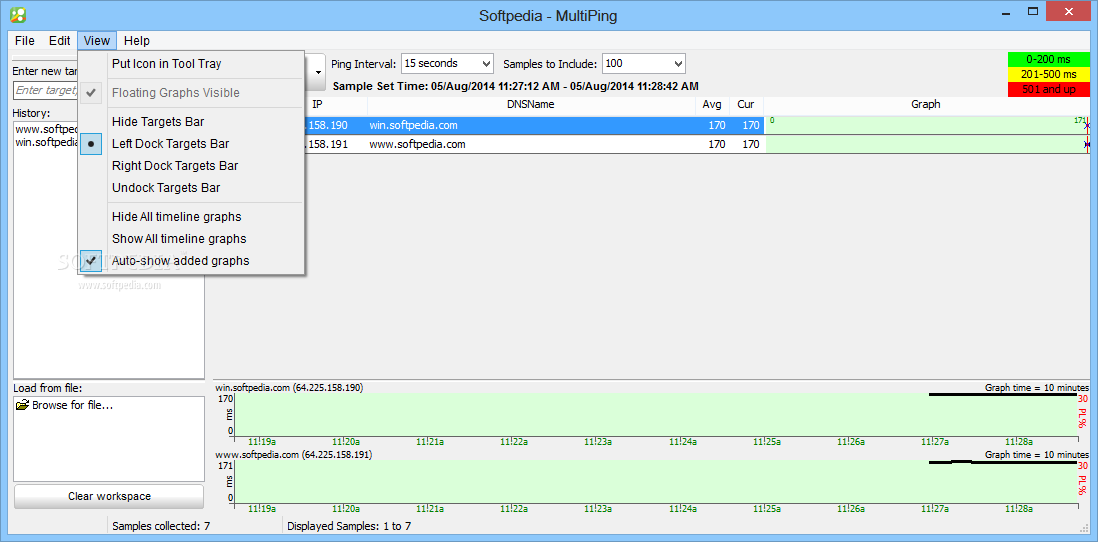Image resolution: width=1098 pixels, height=542 pixels.
Task: Click the green 0-200 ms legend swatch
Action: [1049, 59]
